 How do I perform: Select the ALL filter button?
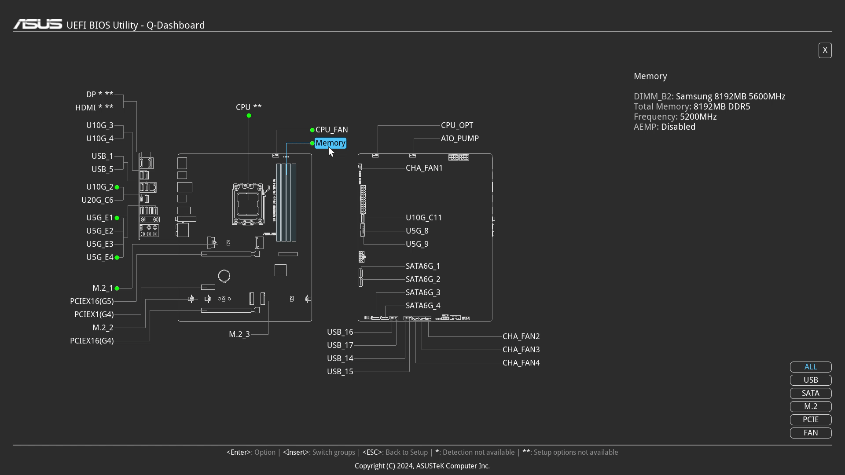coord(811,367)
